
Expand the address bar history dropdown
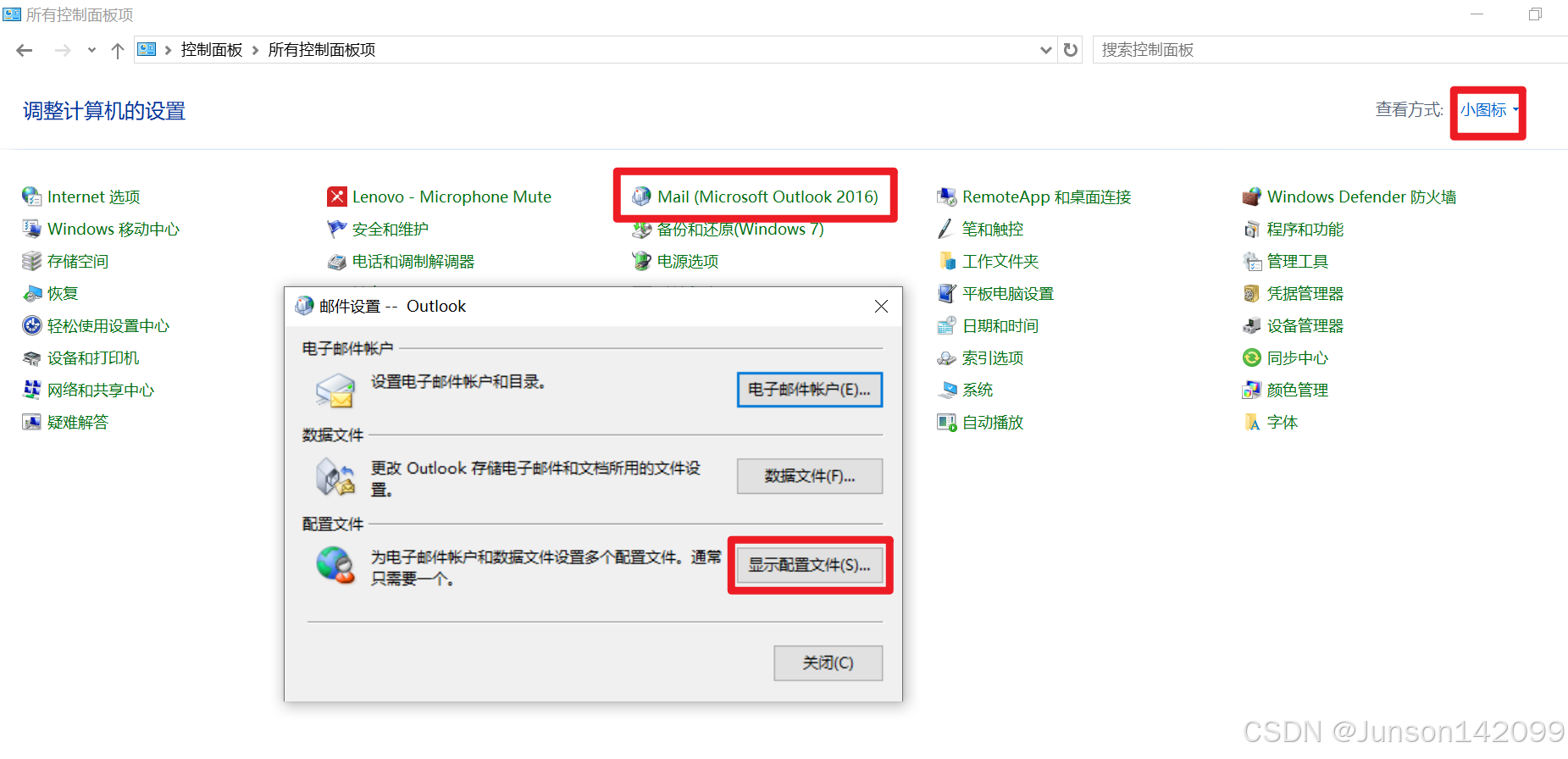(x=1046, y=50)
